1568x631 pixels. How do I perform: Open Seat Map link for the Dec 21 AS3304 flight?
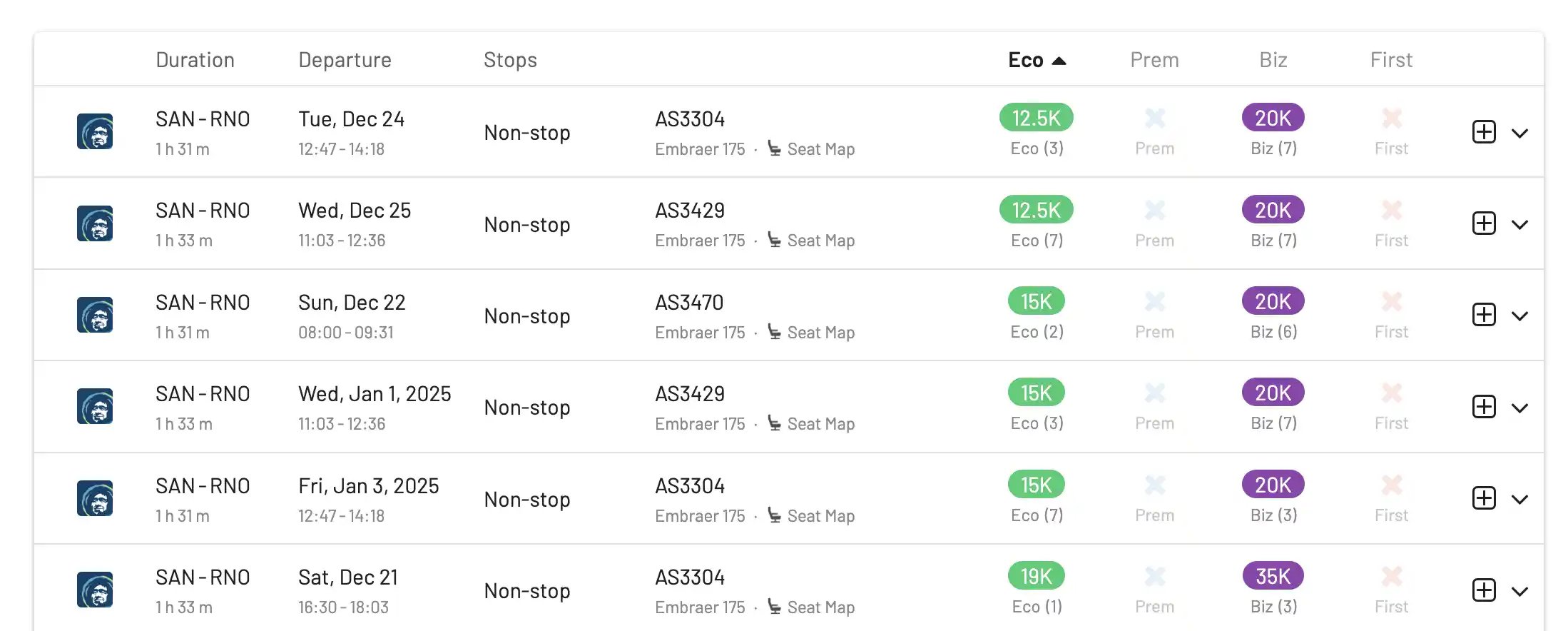(x=820, y=607)
